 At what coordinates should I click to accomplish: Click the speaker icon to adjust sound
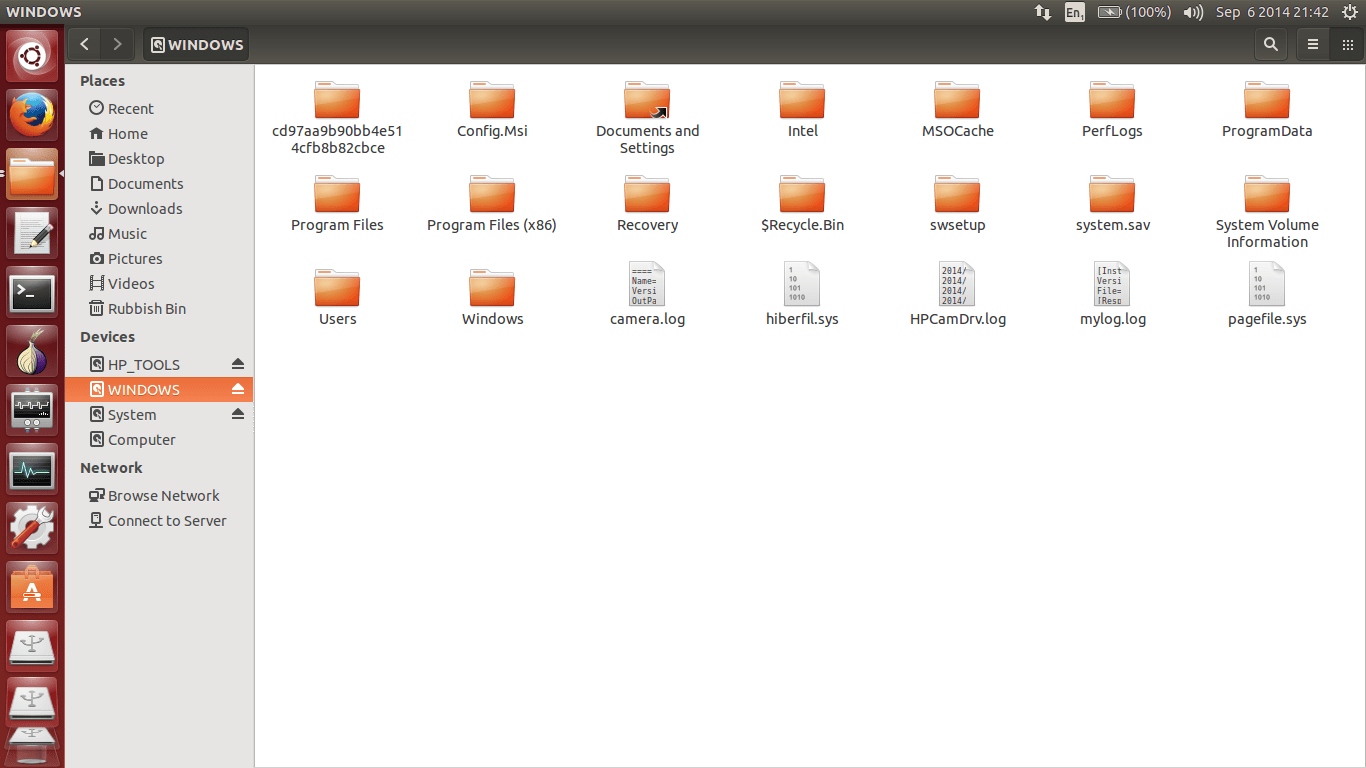click(x=1192, y=12)
